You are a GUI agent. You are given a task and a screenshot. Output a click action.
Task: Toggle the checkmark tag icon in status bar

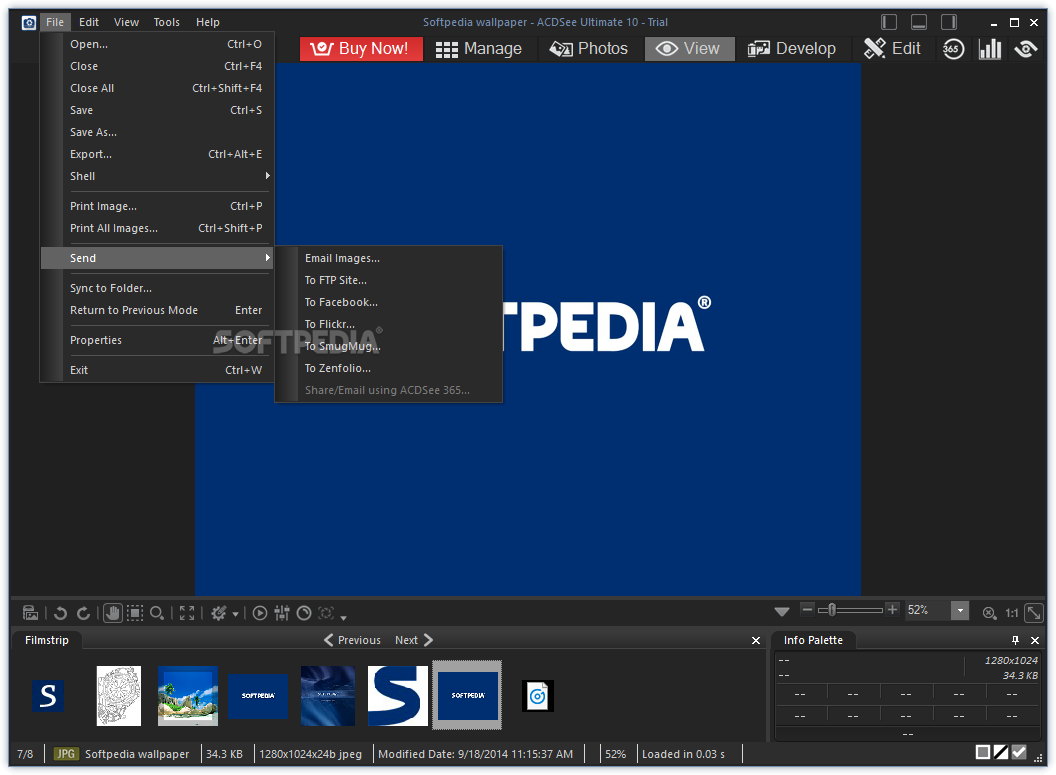[x=1019, y=752]
